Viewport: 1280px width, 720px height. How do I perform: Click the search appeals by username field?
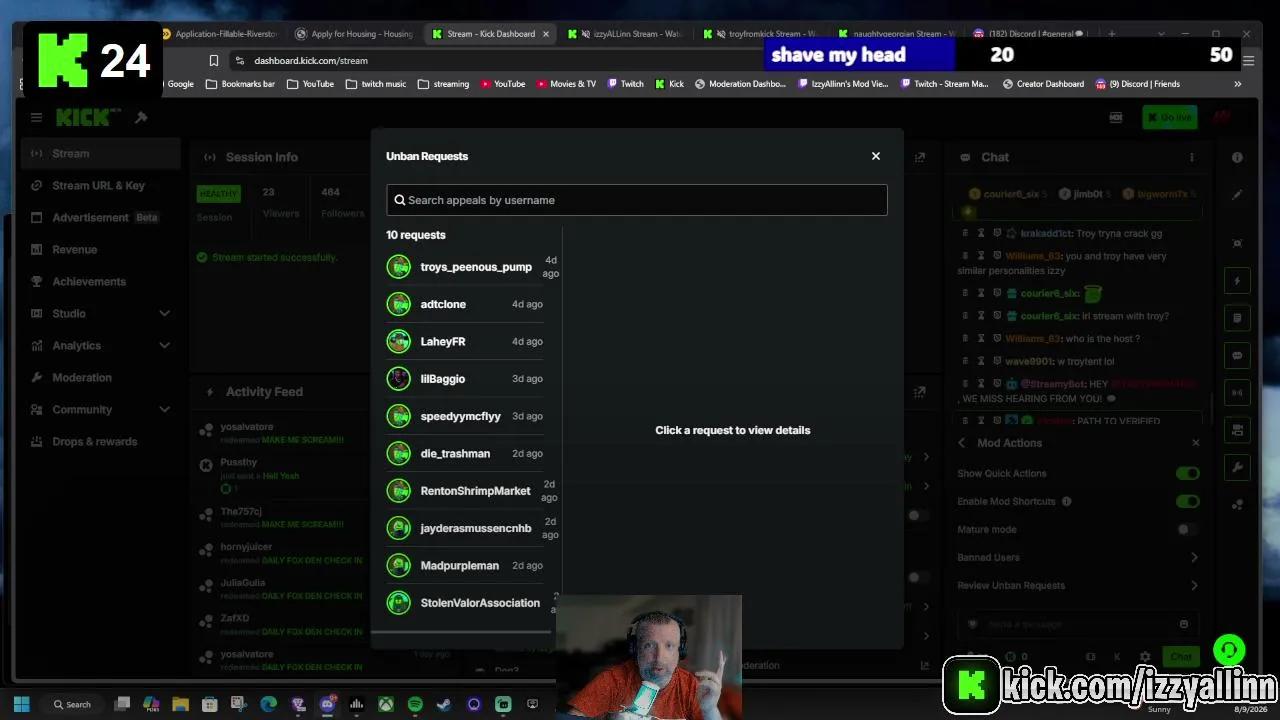637,200
